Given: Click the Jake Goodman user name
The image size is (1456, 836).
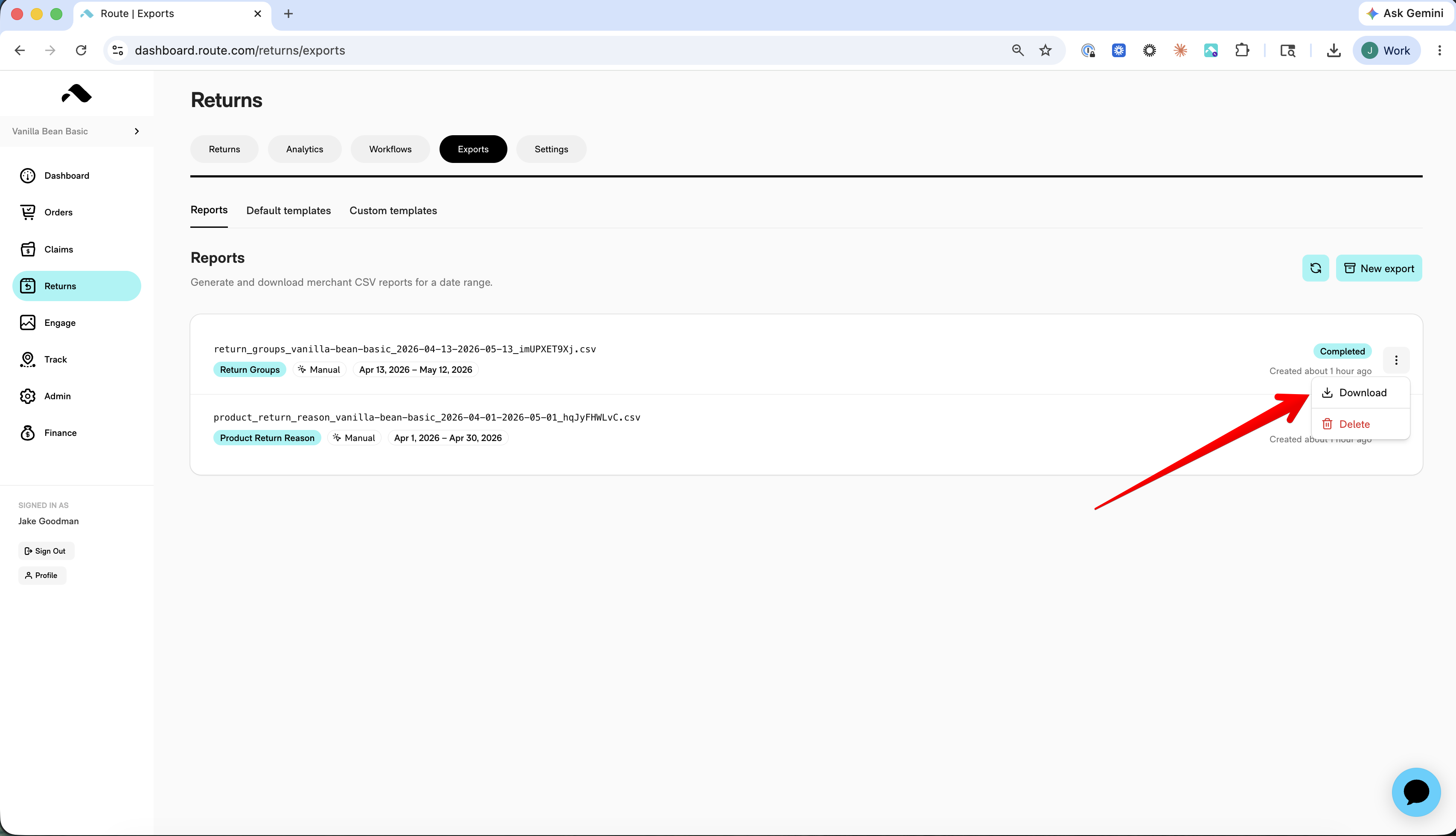Looking at the screenshot, I should click(48, 521).
